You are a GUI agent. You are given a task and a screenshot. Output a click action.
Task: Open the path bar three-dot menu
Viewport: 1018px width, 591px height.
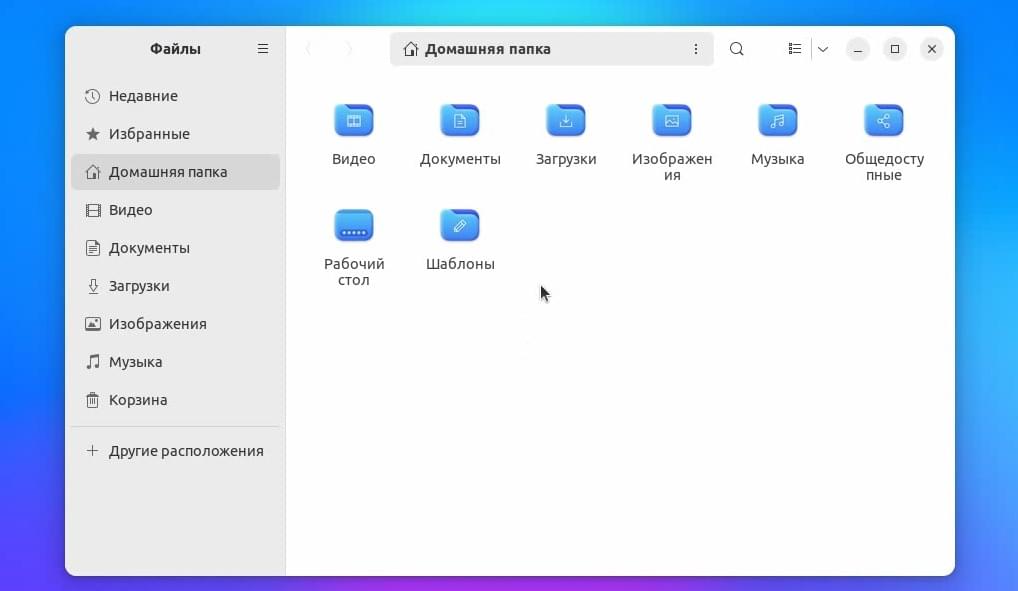pos(695,49)
